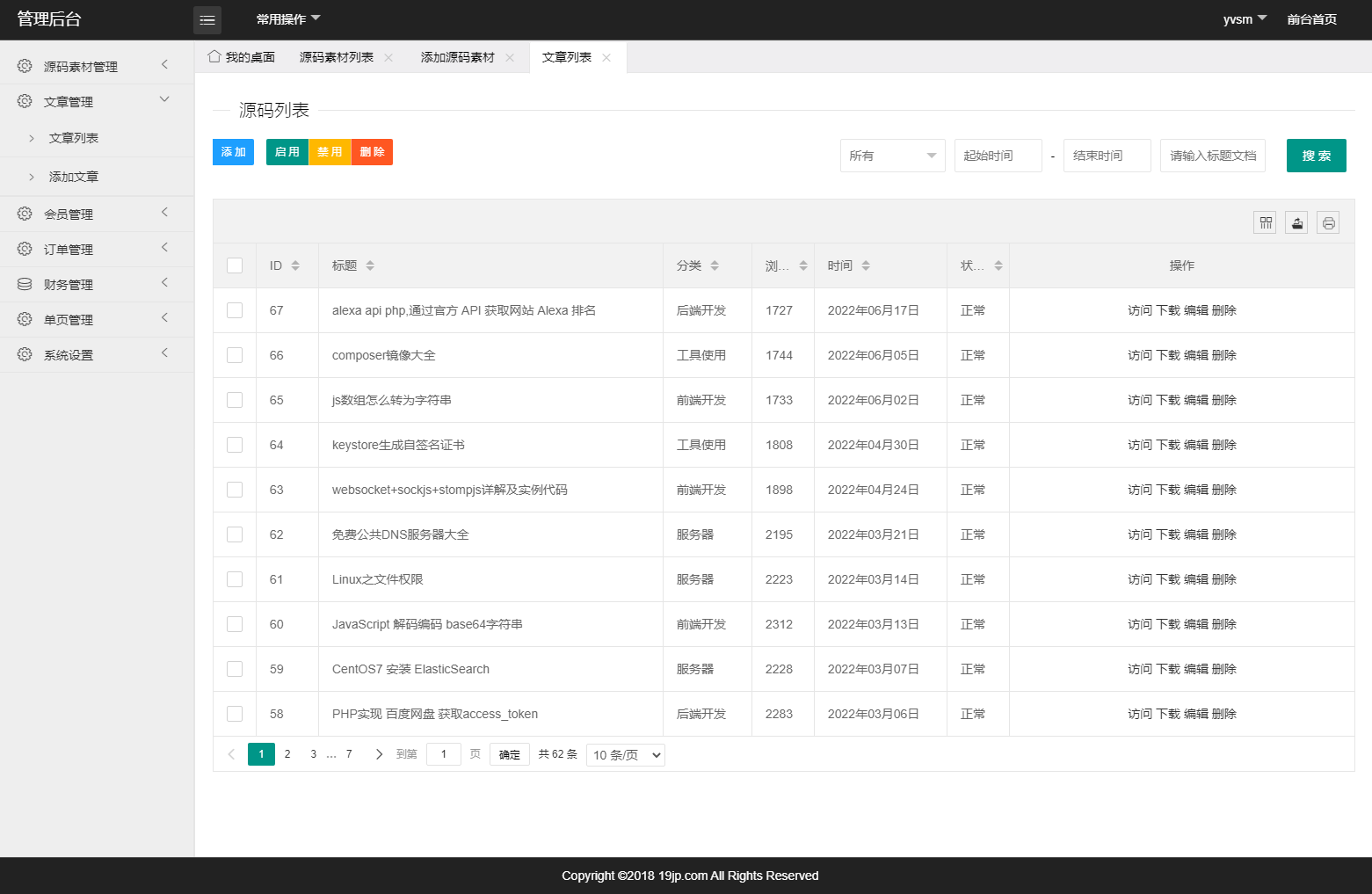
Task: Click the green 搜索 button
Action: 1317,156
